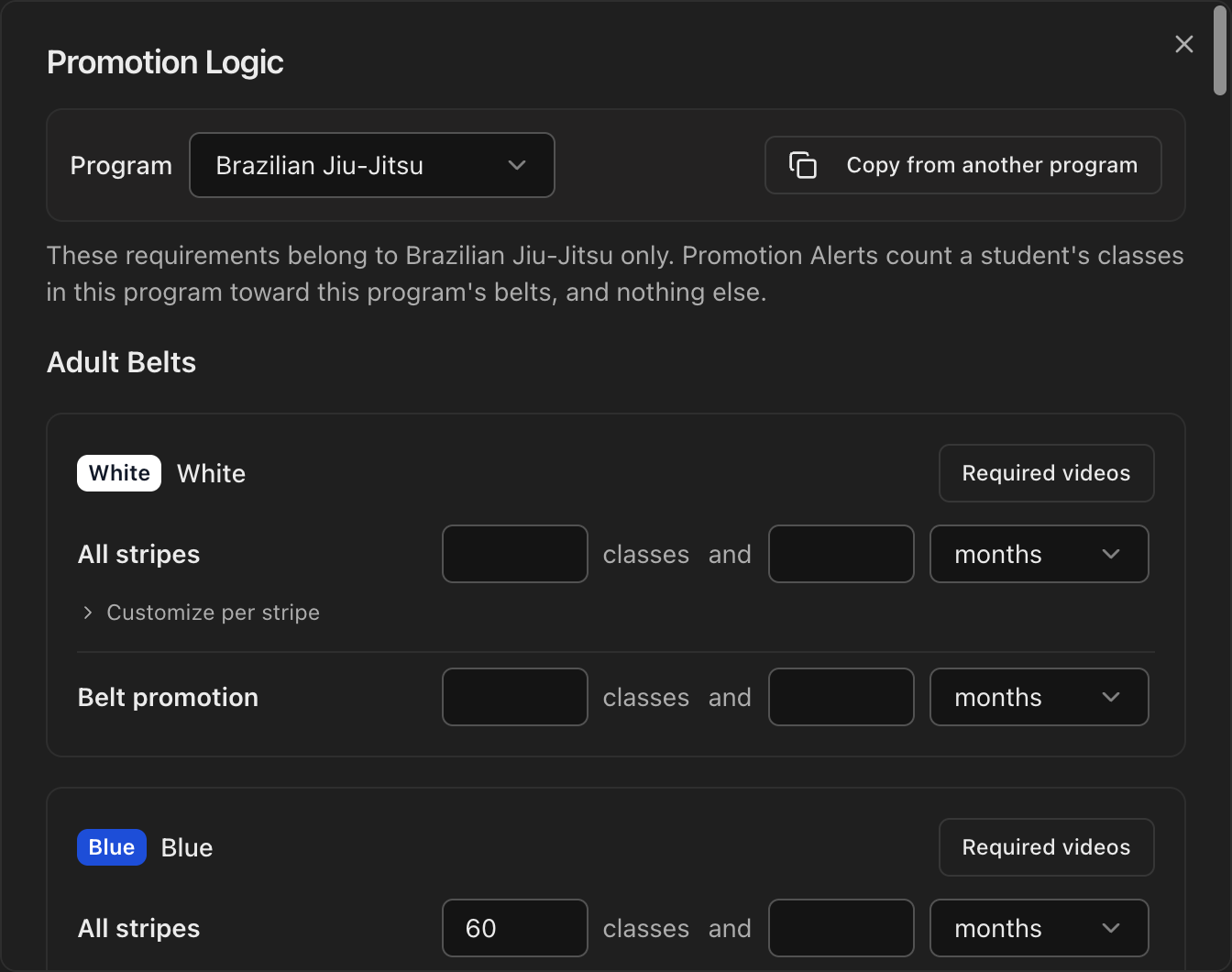
Task: Open Required videos for White belt
Action: [x=1047, y=473]
